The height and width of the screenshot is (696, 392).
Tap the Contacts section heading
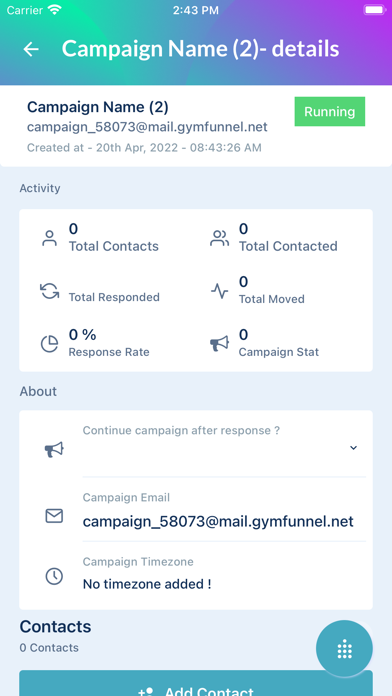pyautogui.click(x=55, y=626)
